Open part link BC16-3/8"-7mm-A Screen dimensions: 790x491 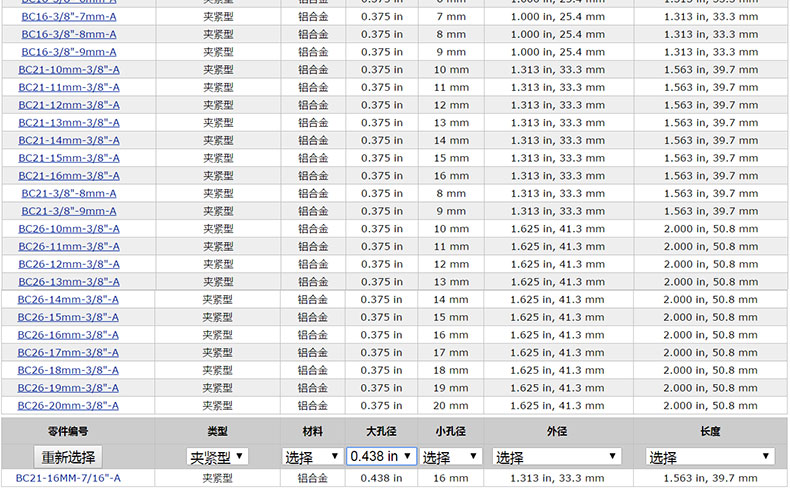(68, 17)
